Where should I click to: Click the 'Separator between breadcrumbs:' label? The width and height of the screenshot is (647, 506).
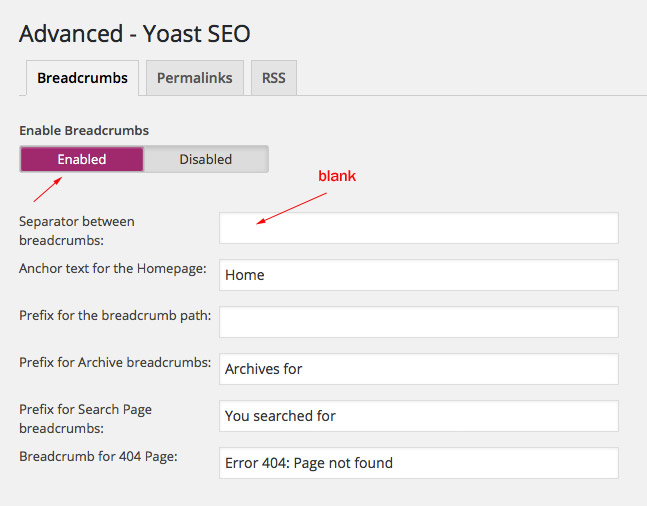point(76,231)
